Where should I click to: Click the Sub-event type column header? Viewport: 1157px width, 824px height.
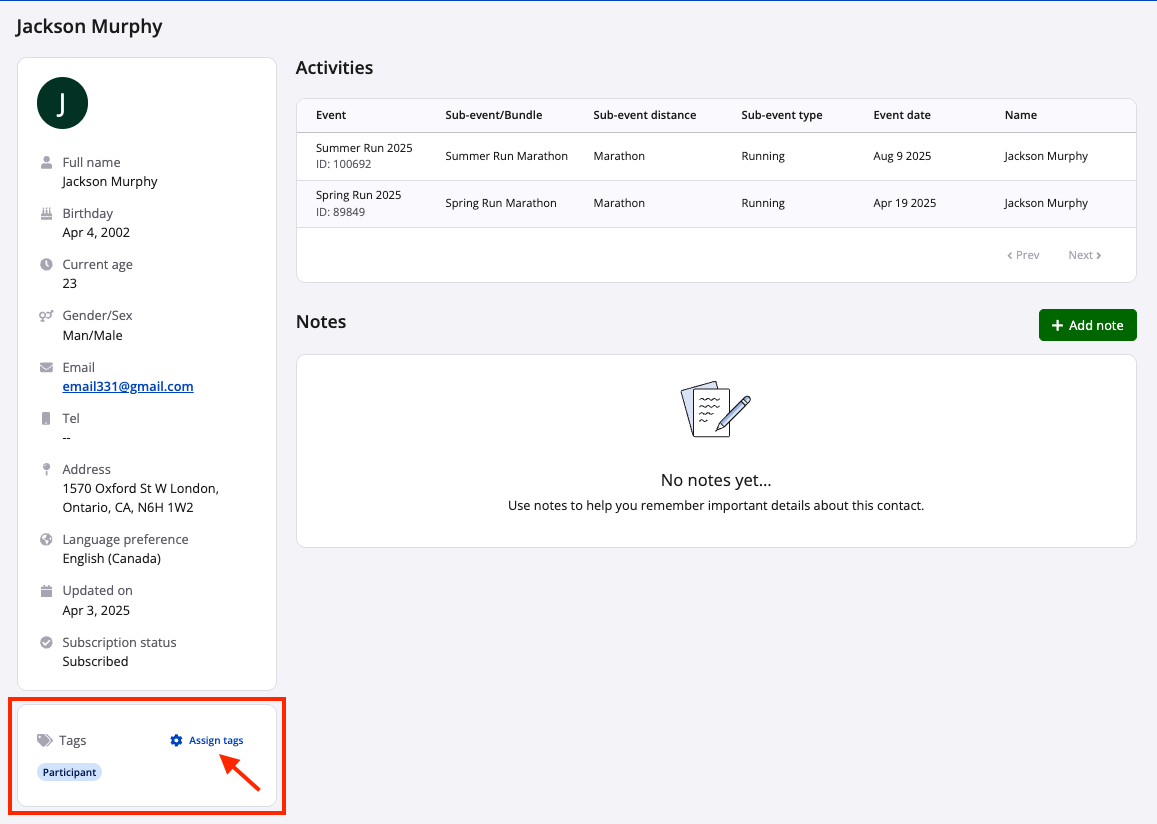[781, 115]
